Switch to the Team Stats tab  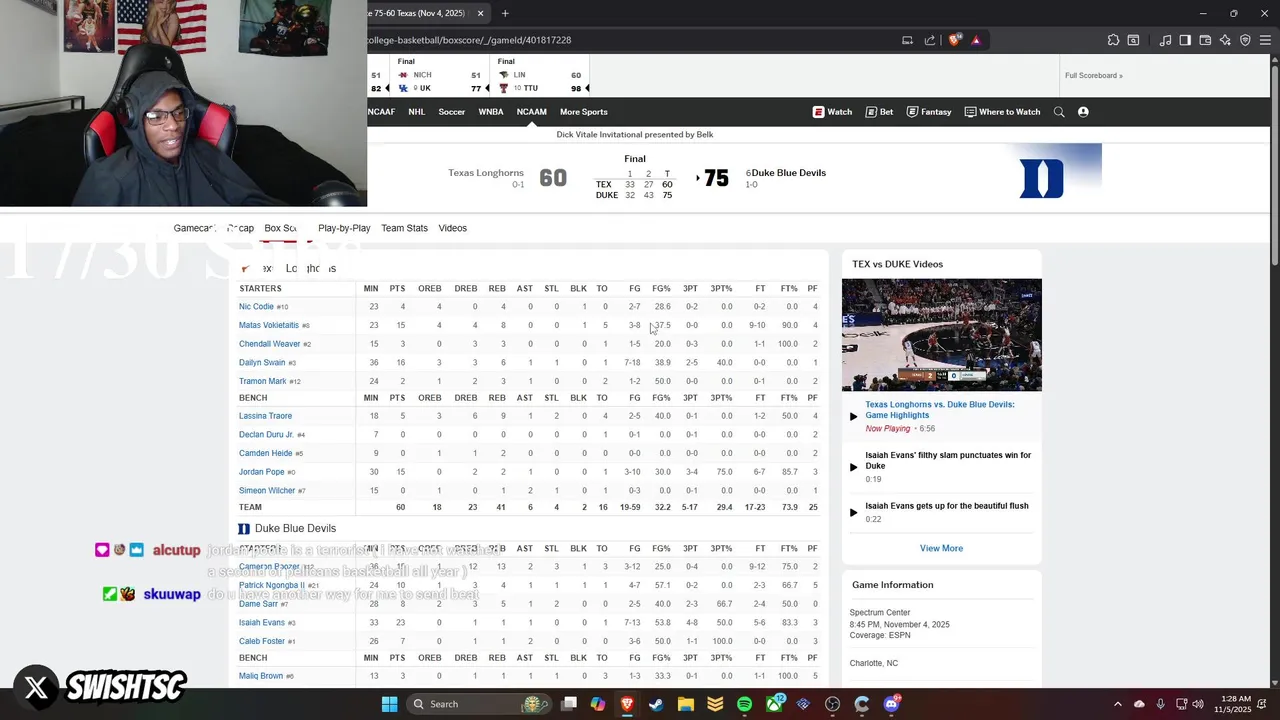[x=404, y=228]
